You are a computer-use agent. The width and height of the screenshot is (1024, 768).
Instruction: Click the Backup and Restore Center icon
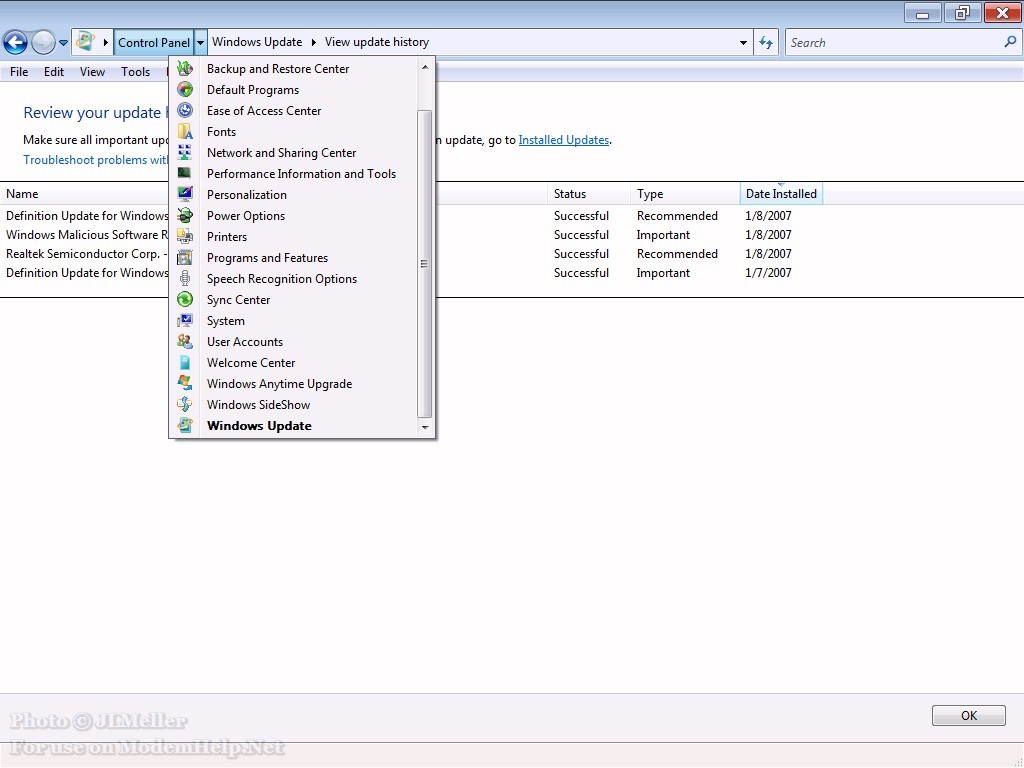[x=185, y=69]
